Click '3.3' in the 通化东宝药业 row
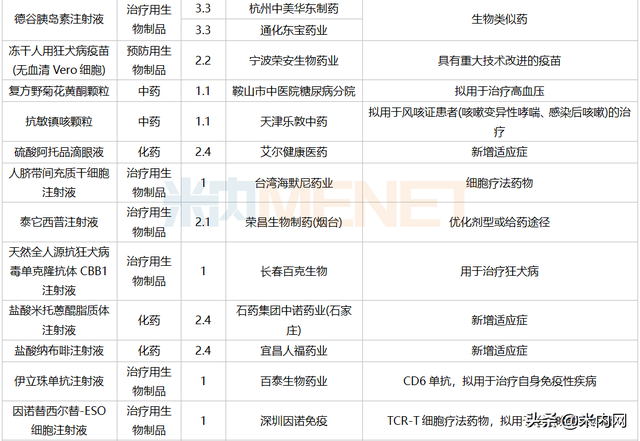This screenshot has height=441, width=640. tap(203, 30)
